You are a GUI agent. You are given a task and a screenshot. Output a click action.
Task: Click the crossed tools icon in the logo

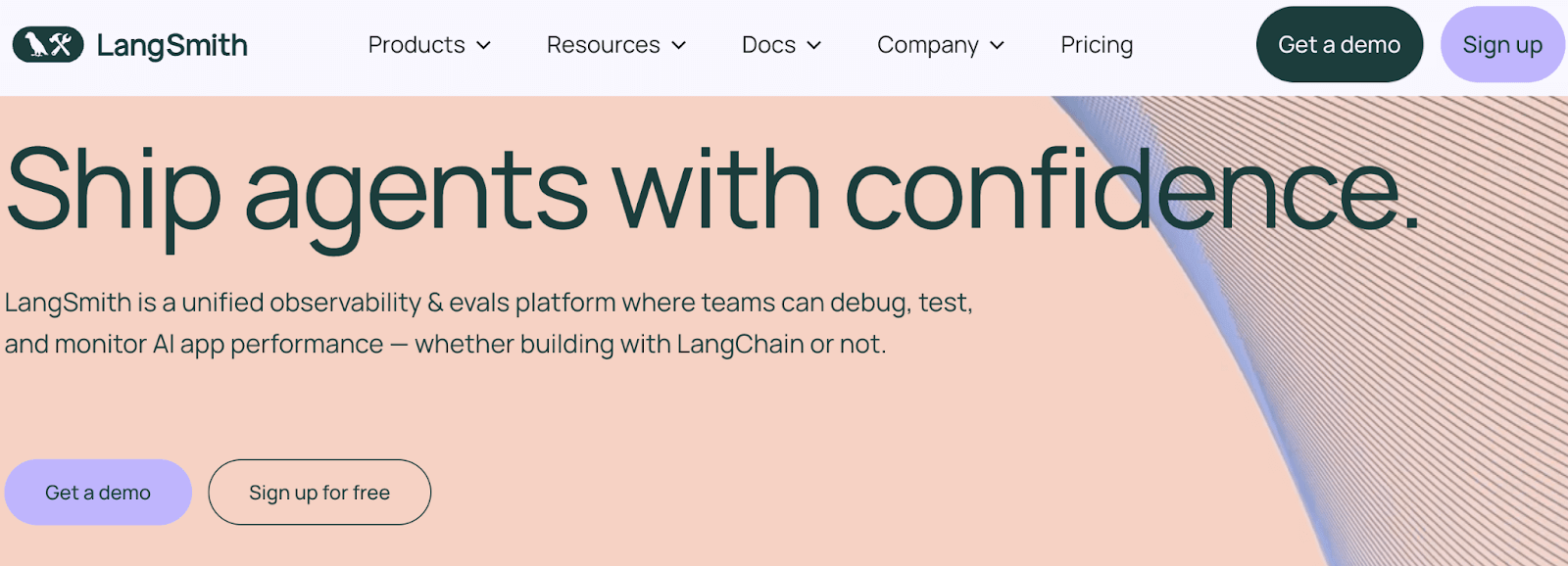tap(62, 45)
